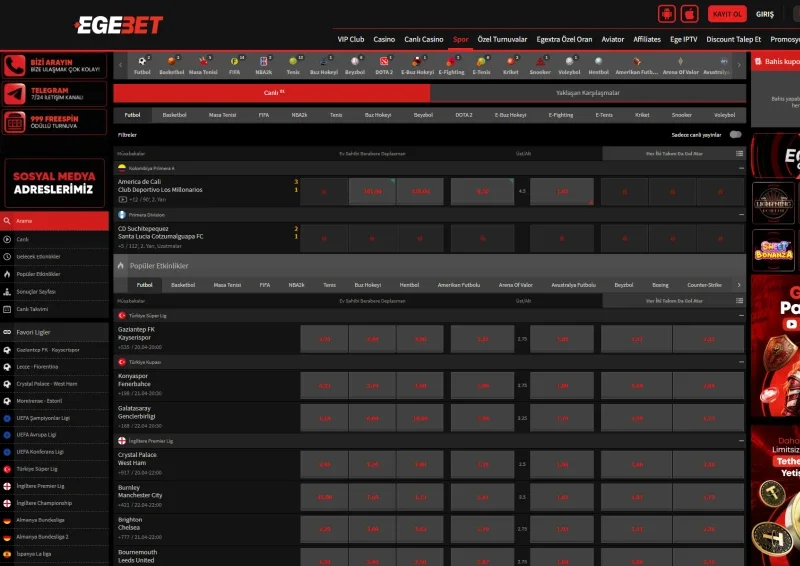The height and width of the screenshot is (566, 800).
Task: Open the Sweet Bonanza game thumbnail
Action: pos(773,251)
